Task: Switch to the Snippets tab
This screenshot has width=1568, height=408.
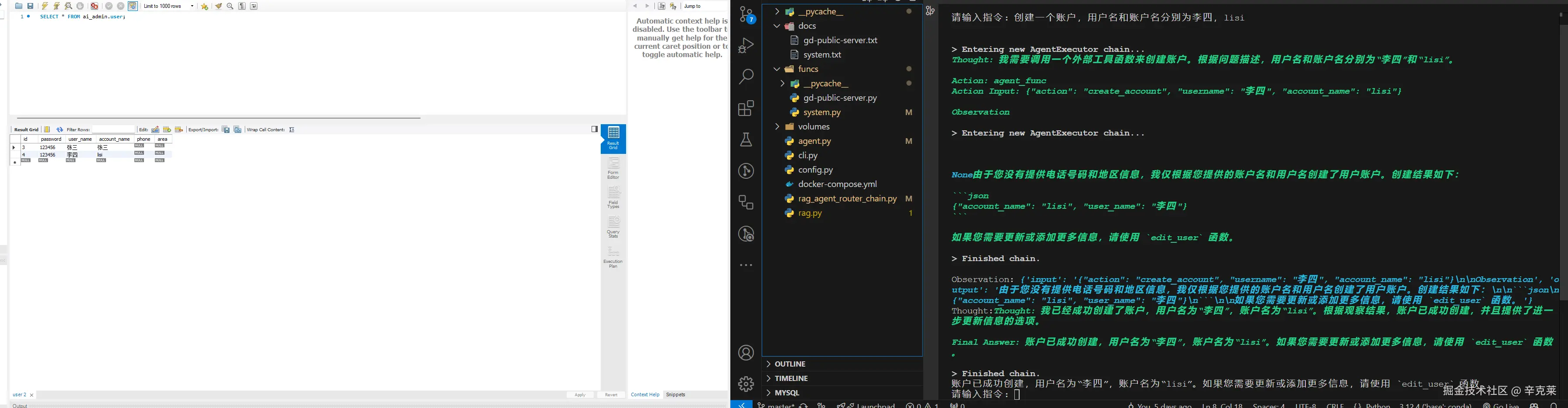Action: pos(675,394)
